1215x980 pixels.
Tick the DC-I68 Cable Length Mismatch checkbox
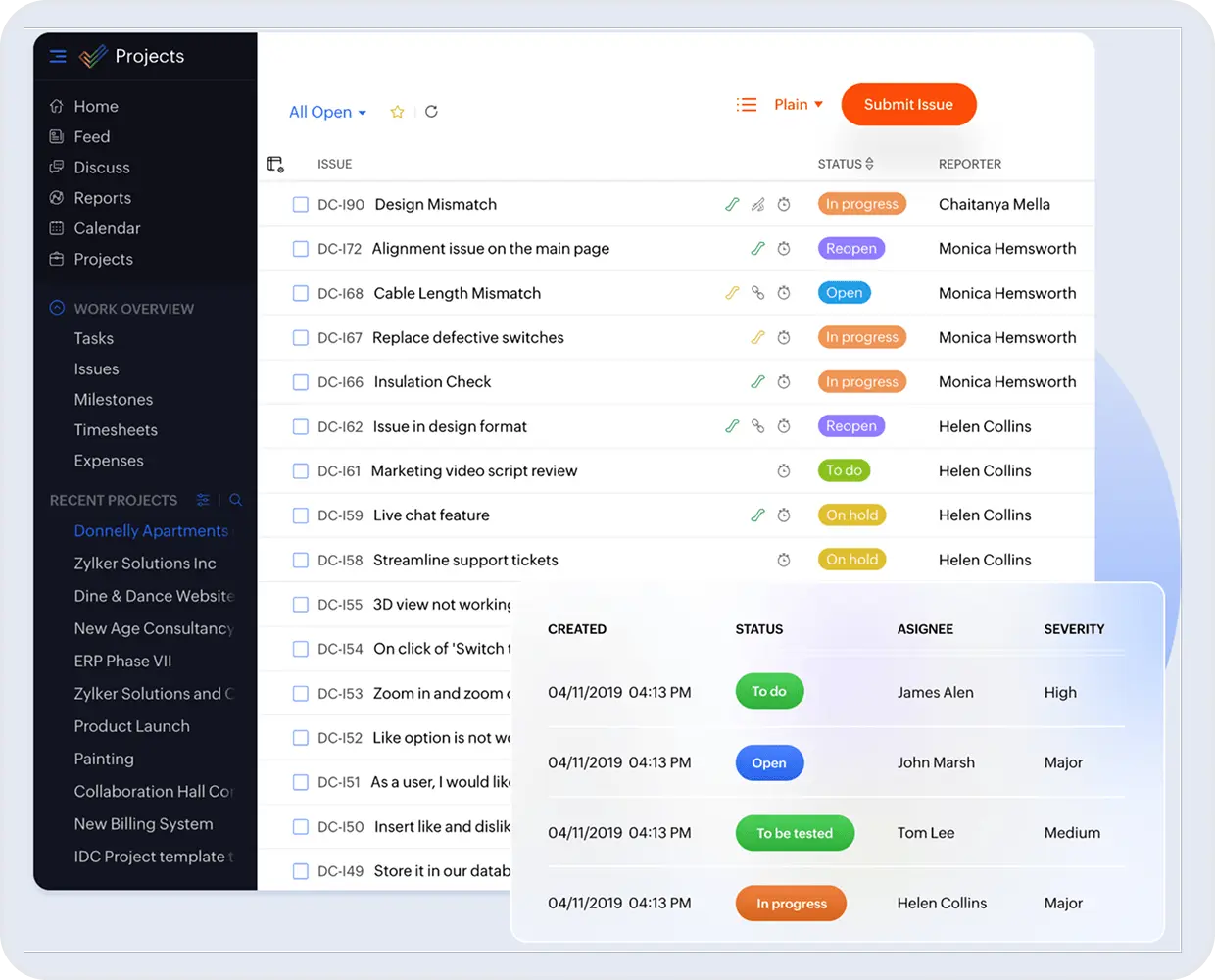tap(301, 293)
